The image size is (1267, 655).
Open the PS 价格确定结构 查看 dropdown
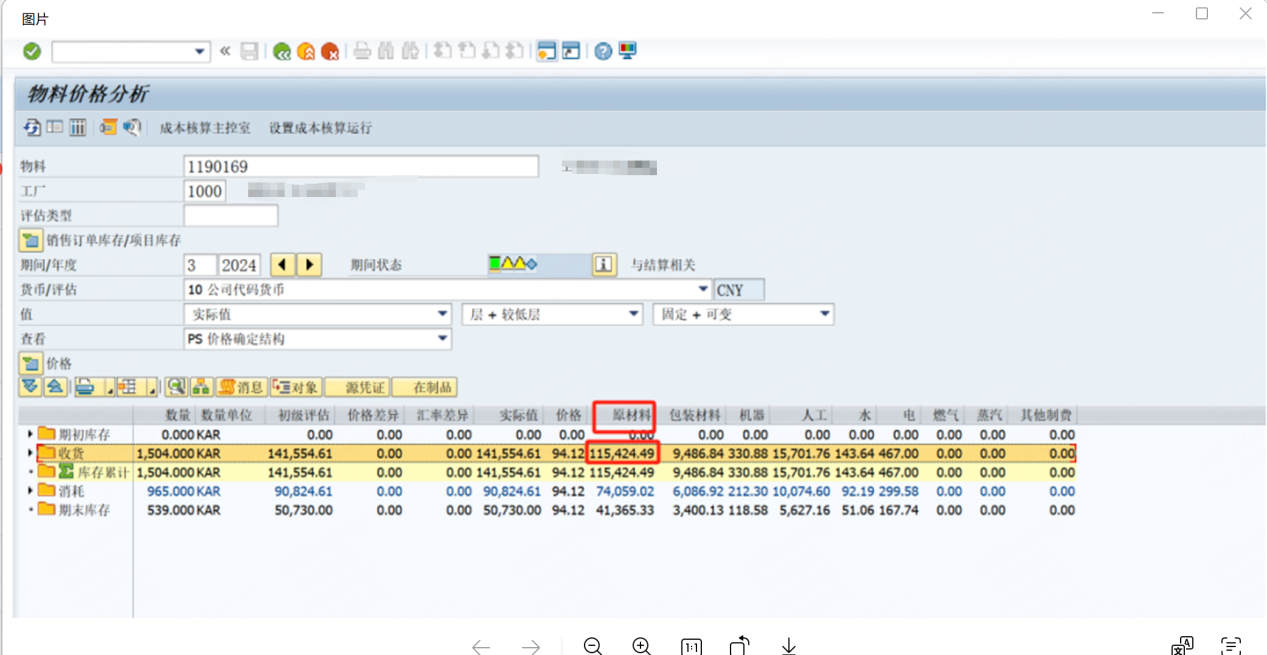[x=442, y=338]
